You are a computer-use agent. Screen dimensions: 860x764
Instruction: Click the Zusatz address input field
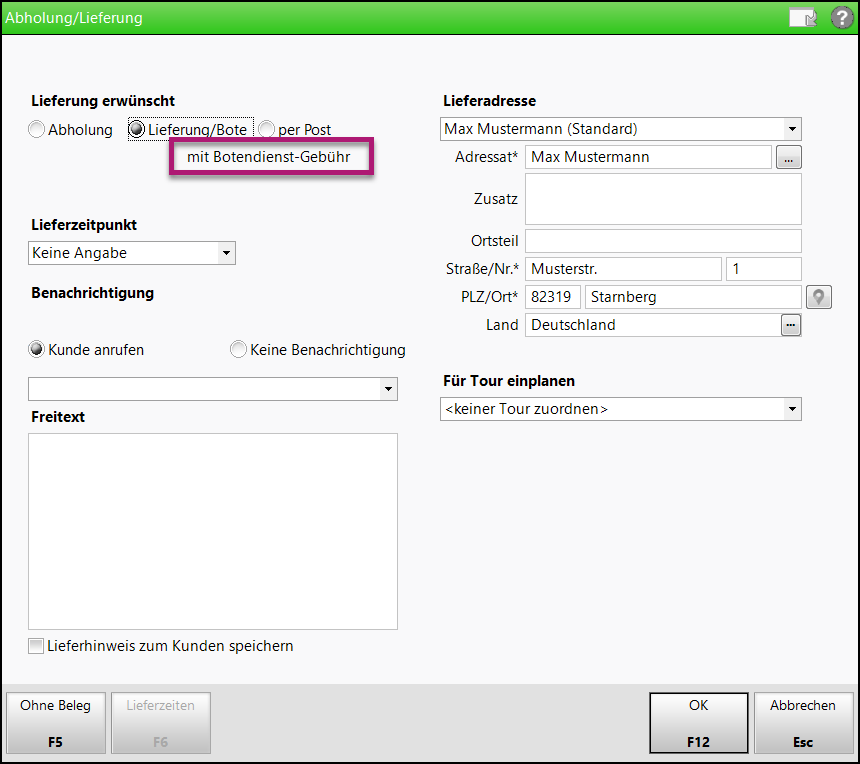point(663,199)
